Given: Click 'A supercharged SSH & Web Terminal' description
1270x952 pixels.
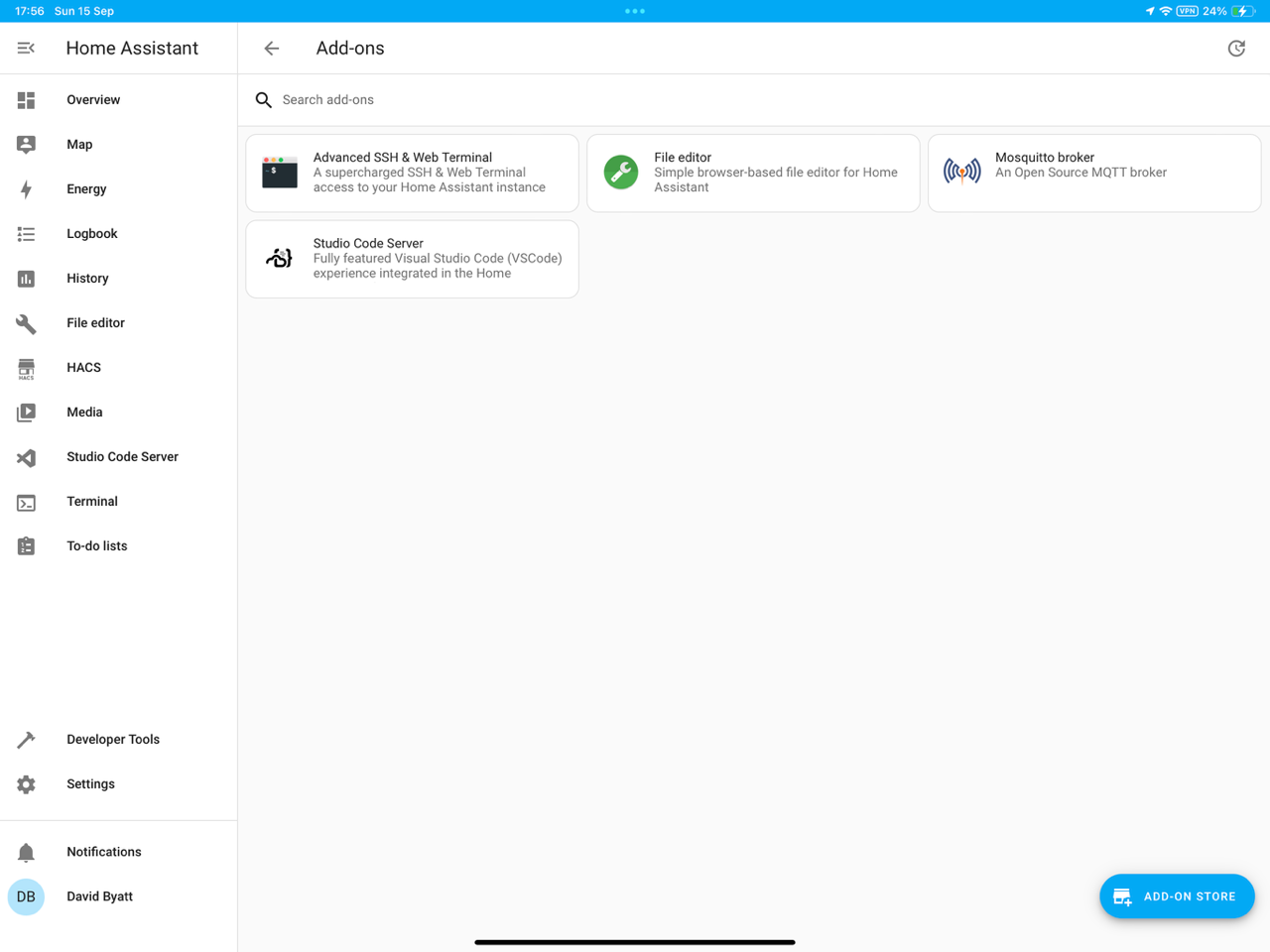Looking at the screenshot, I should (430, 179).
